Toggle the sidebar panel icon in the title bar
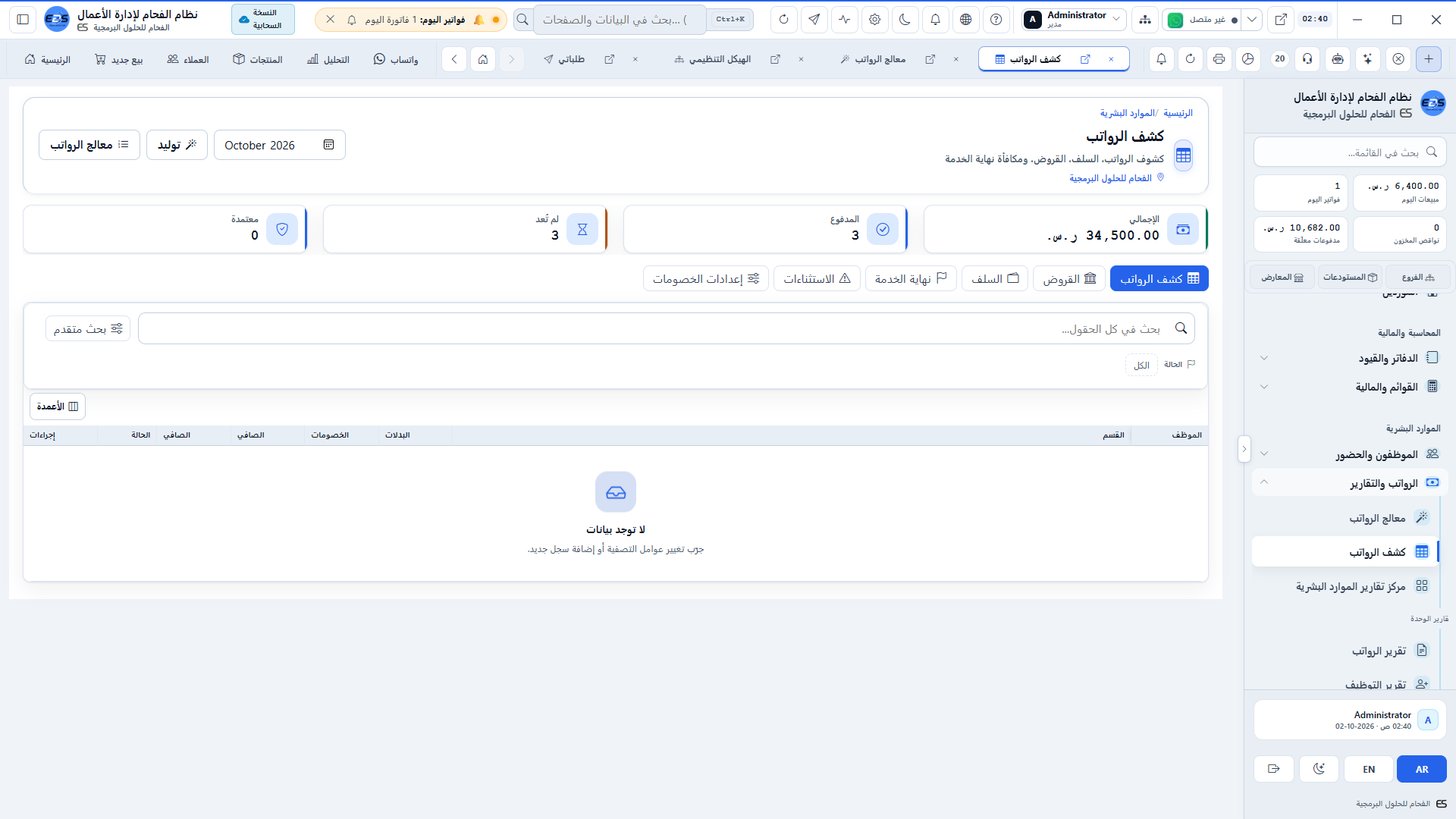This screenshot has width=1456, height=819. tap(23, 20)
